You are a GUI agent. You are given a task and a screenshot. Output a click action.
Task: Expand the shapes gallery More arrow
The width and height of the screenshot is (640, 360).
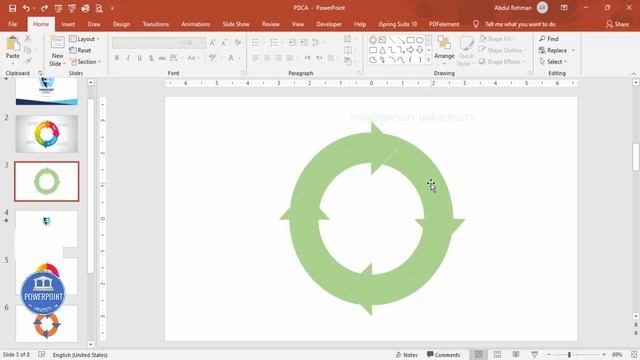click(429, 60)
